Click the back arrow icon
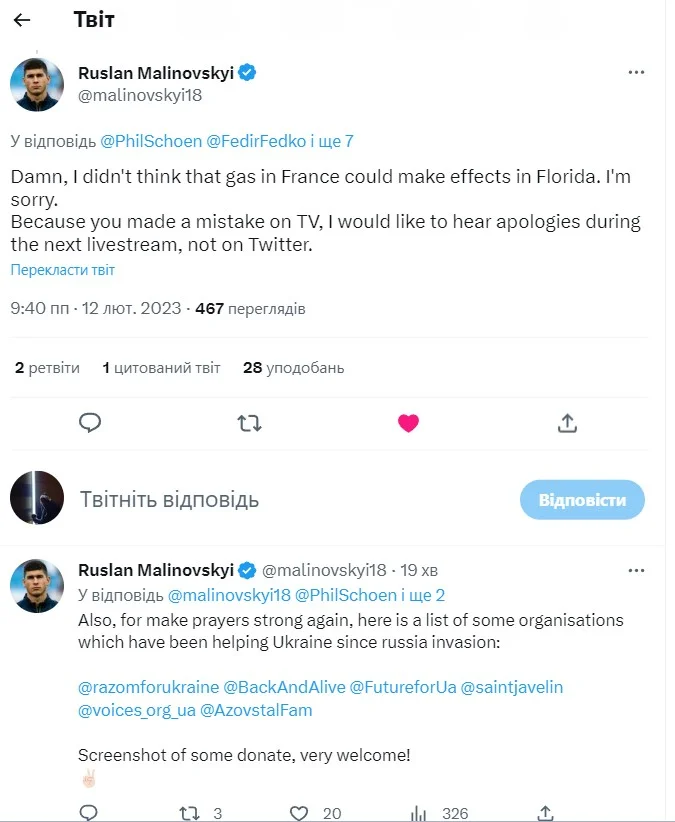 (22, 20)
